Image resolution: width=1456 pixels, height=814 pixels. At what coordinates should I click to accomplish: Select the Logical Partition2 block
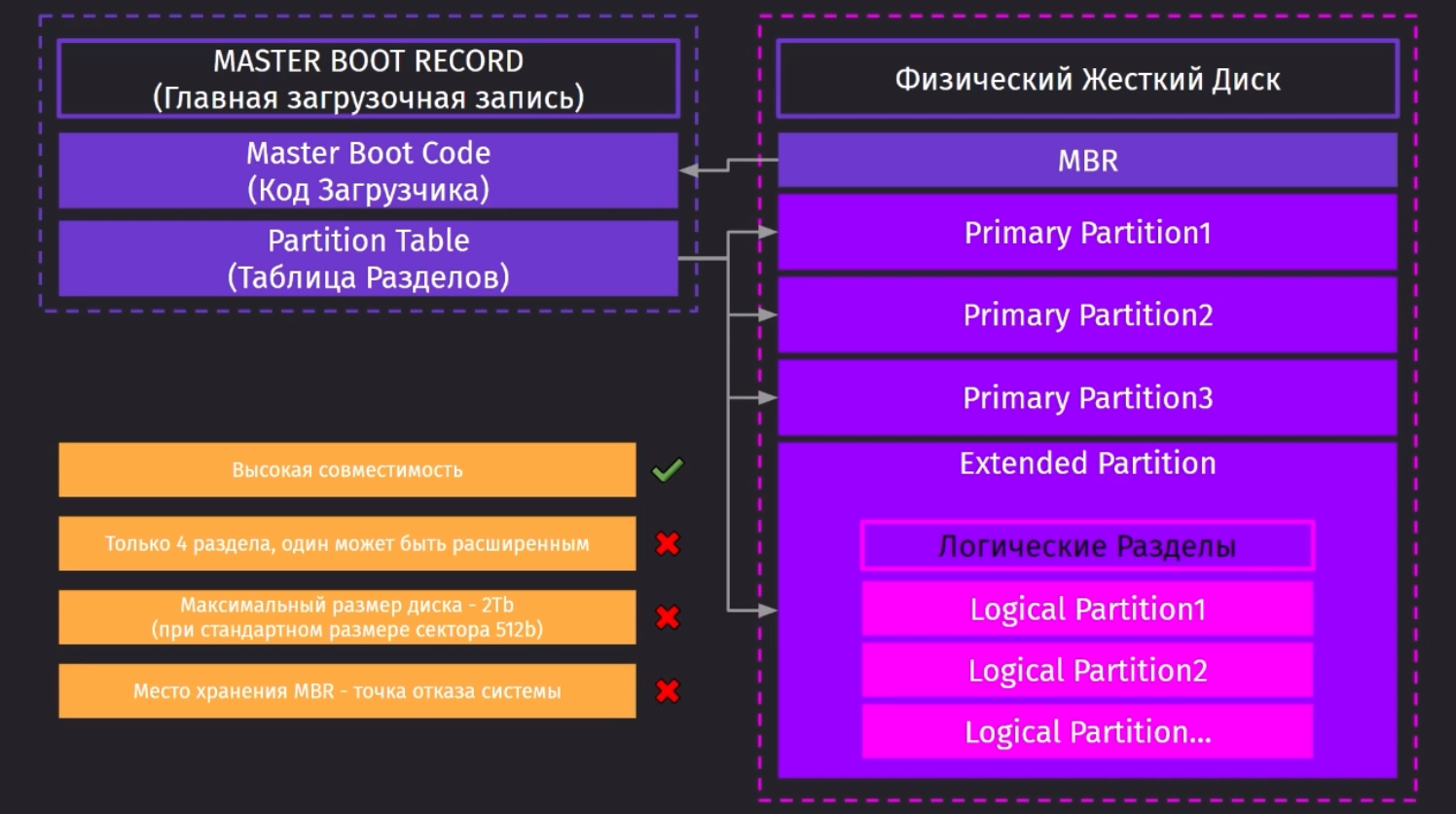pyautogui.click(x=1087, y=671)
